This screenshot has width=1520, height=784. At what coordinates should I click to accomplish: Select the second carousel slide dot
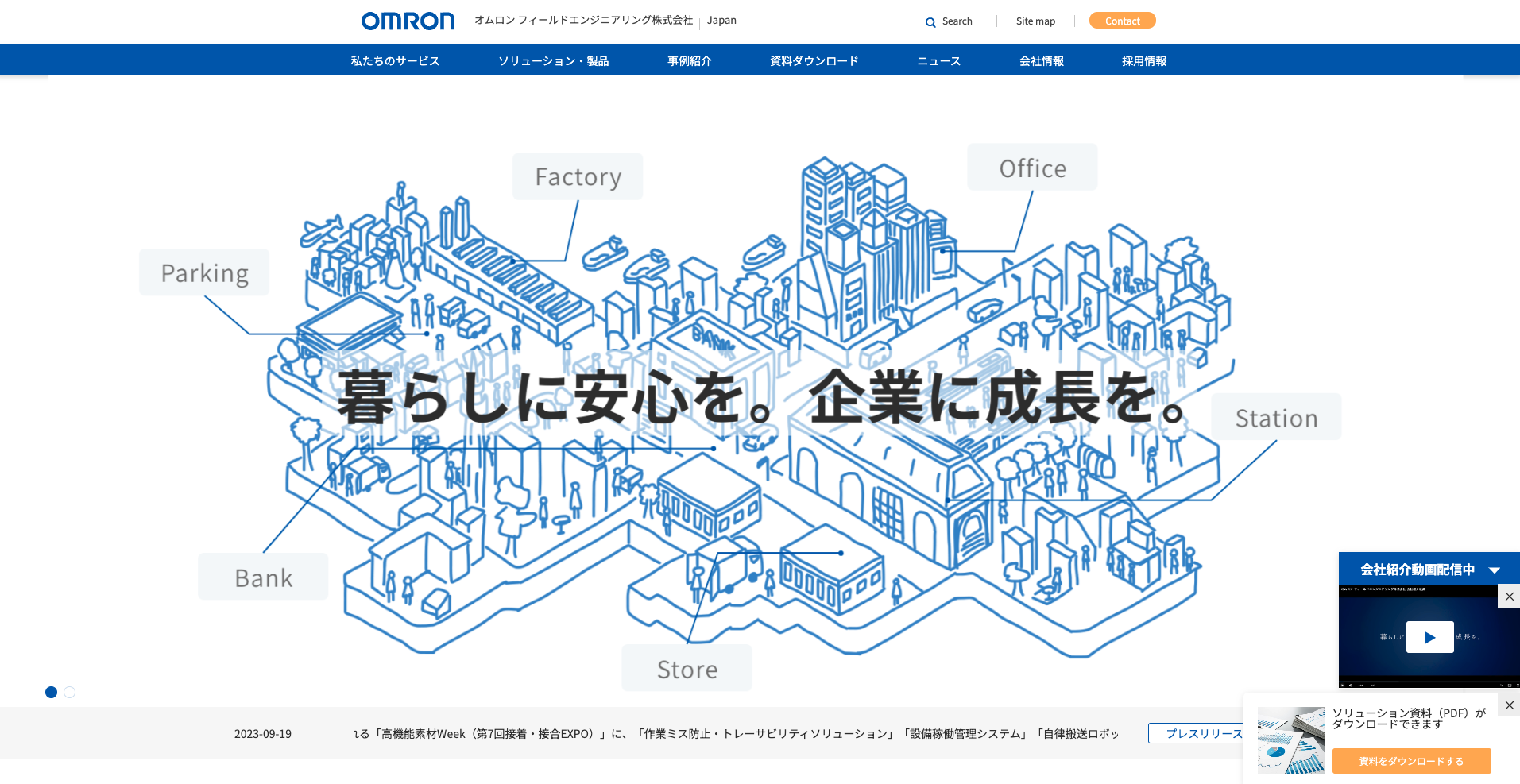69,692
